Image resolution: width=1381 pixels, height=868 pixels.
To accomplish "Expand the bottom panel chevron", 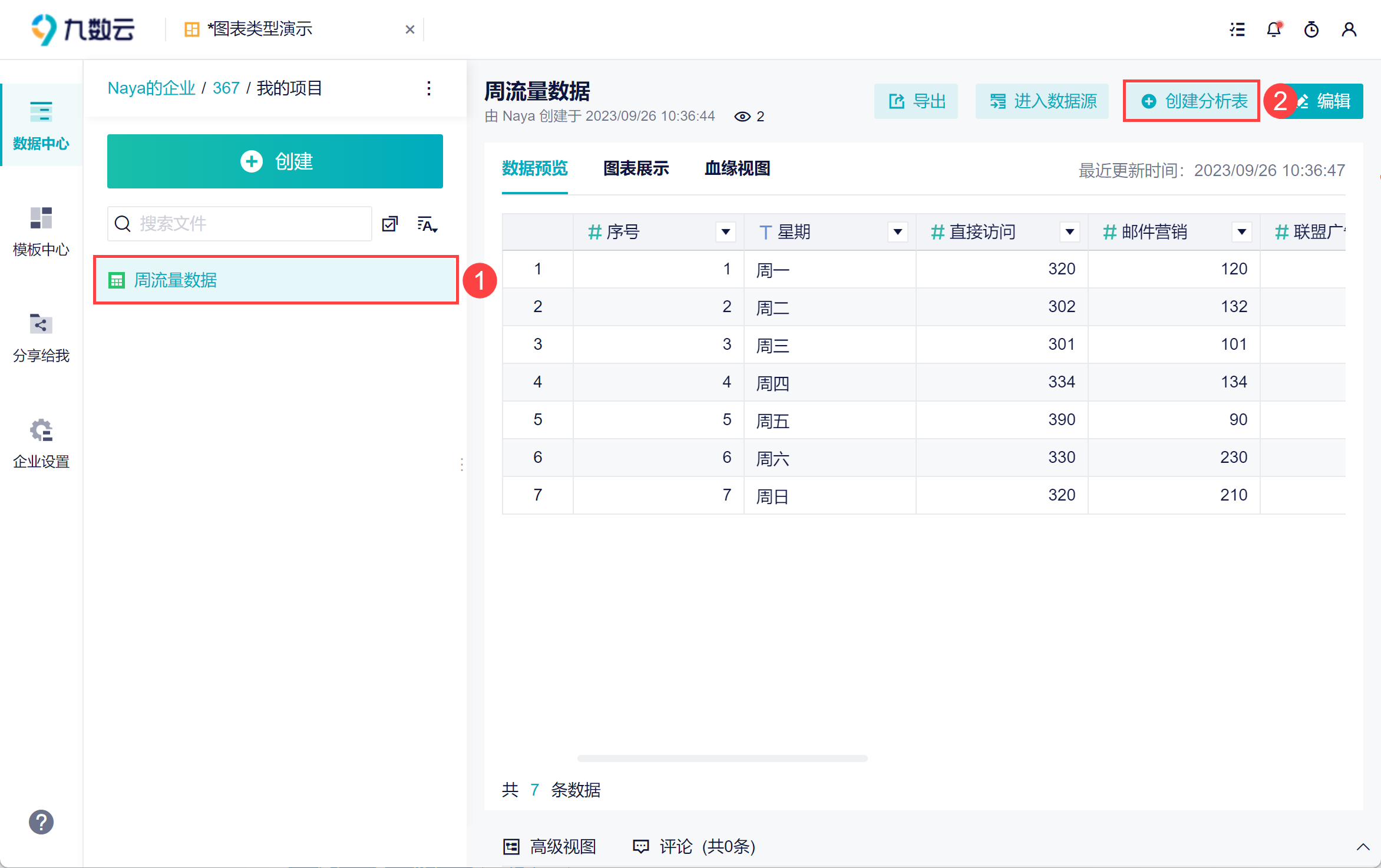I will coord(1363,847).
